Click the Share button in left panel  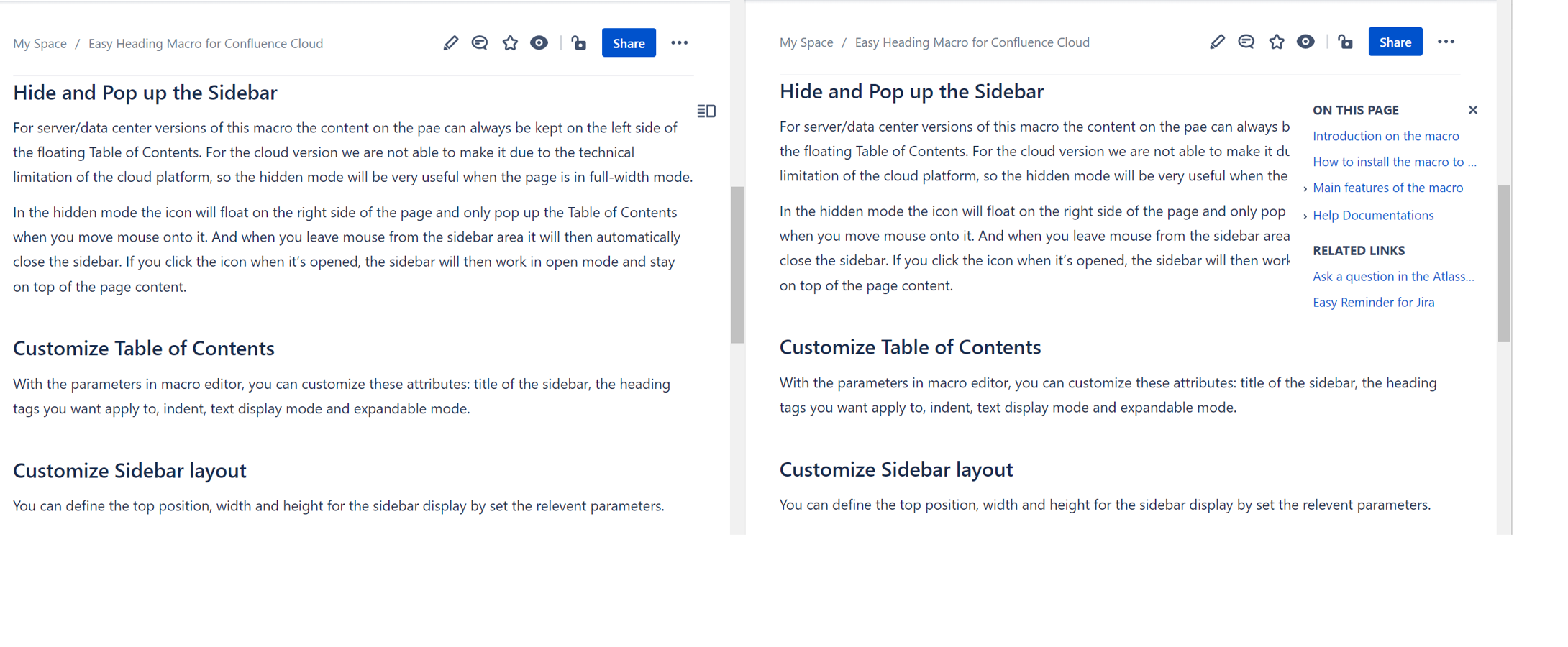pyautogui.click(x=628, y=43)
